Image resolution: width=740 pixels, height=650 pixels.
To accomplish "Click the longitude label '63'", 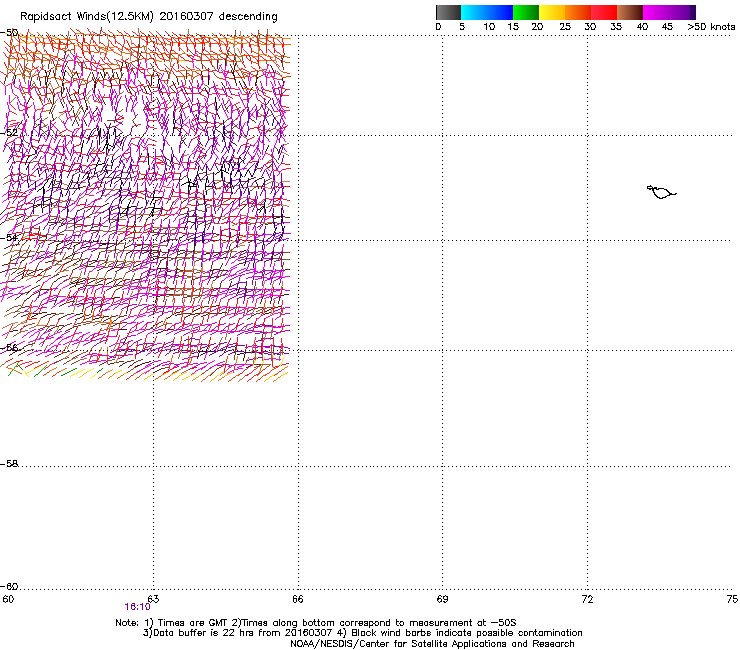I will tap(153, 599).
